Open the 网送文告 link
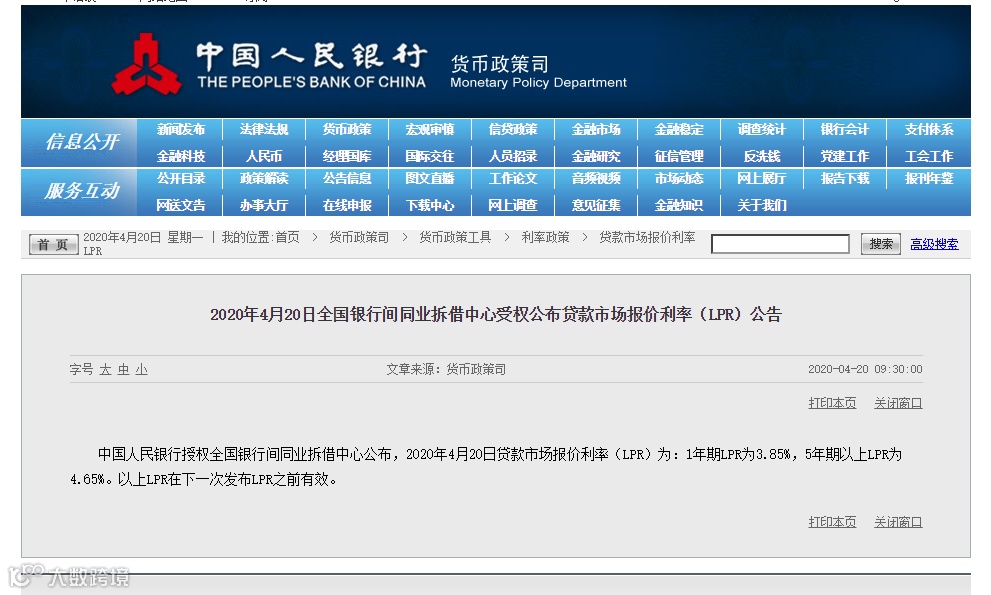 coord(181,205)
